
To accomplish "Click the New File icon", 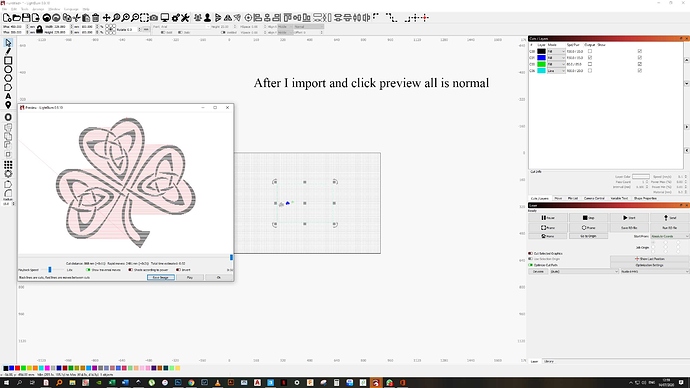I will click(7, 18).
